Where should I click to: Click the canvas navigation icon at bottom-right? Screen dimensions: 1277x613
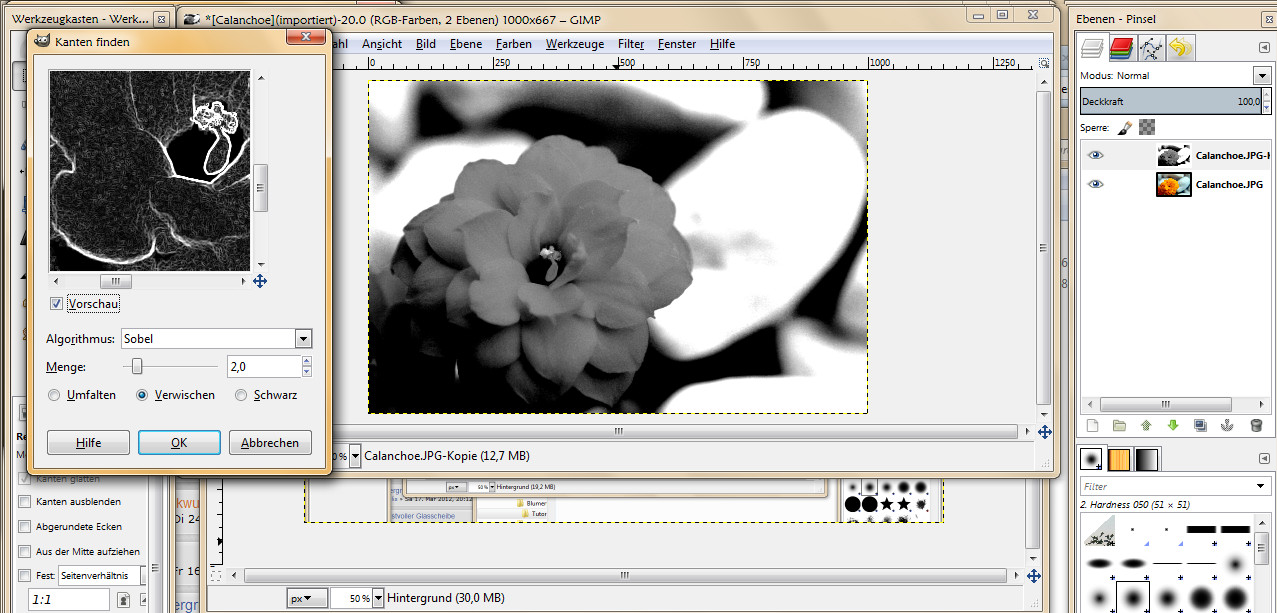(x=1045, y=432)
